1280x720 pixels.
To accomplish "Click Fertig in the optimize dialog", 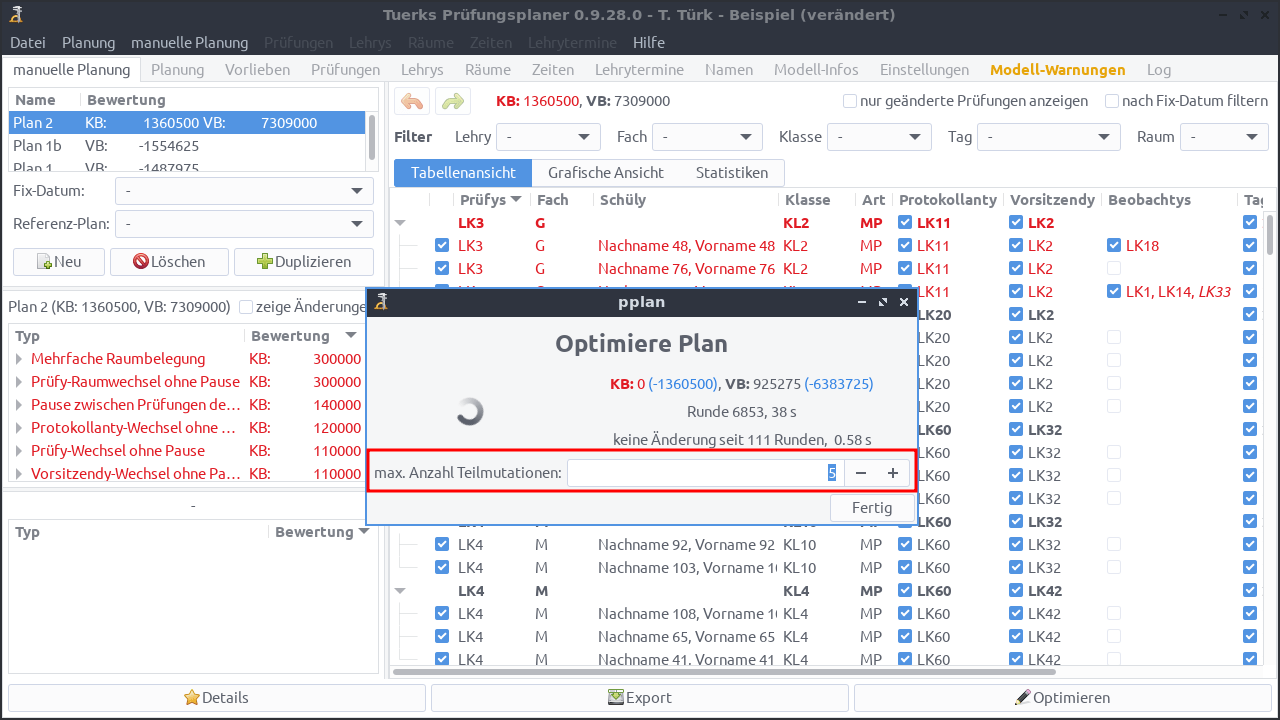I will (871, 508).
